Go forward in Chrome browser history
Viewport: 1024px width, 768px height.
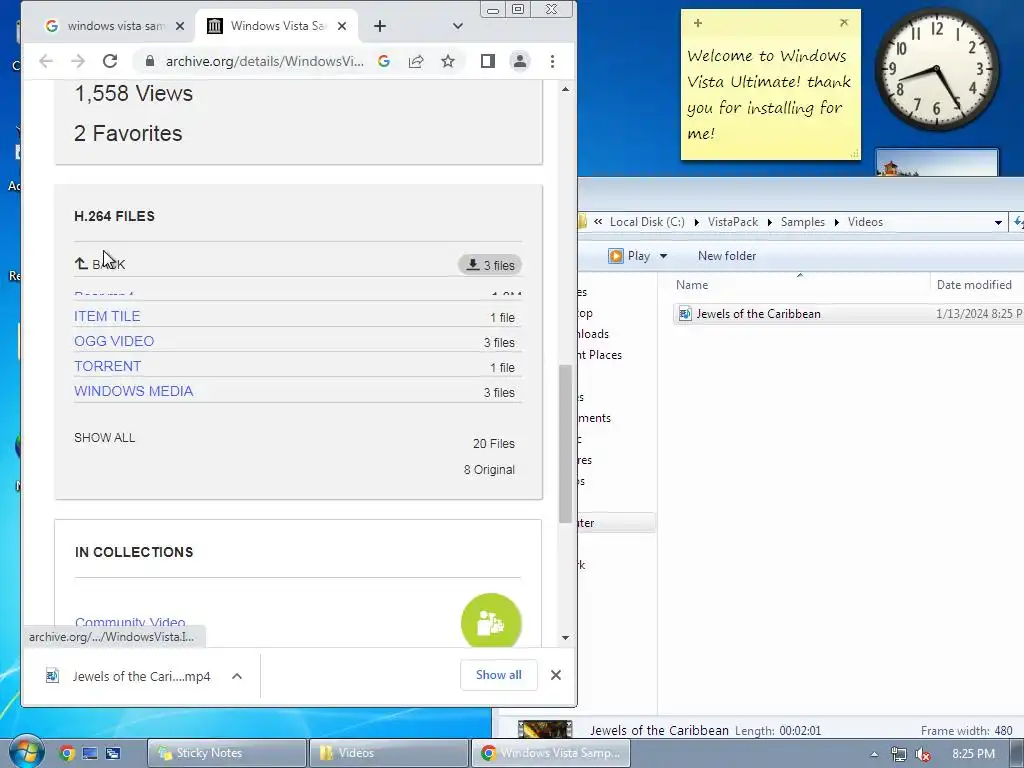coord(78,61)
